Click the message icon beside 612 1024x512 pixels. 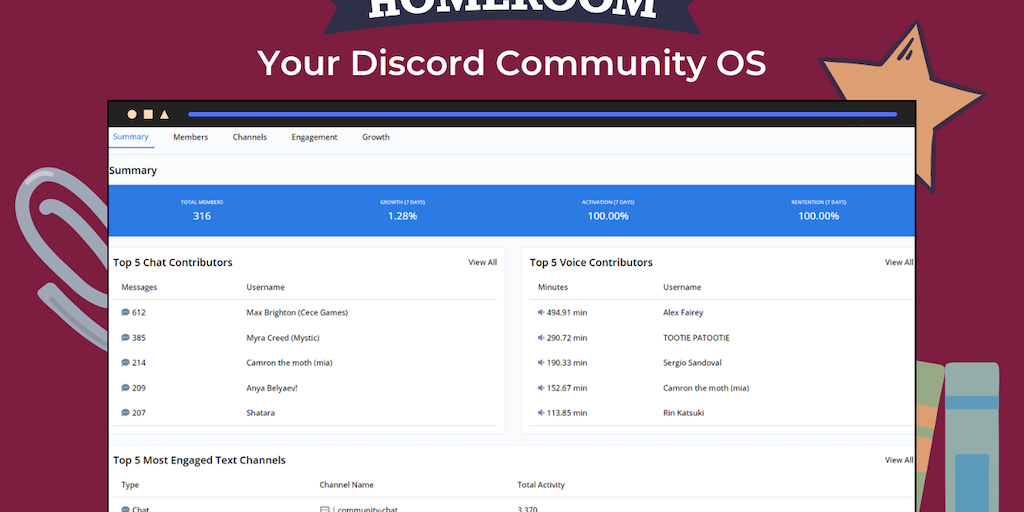tap(125, 312)
